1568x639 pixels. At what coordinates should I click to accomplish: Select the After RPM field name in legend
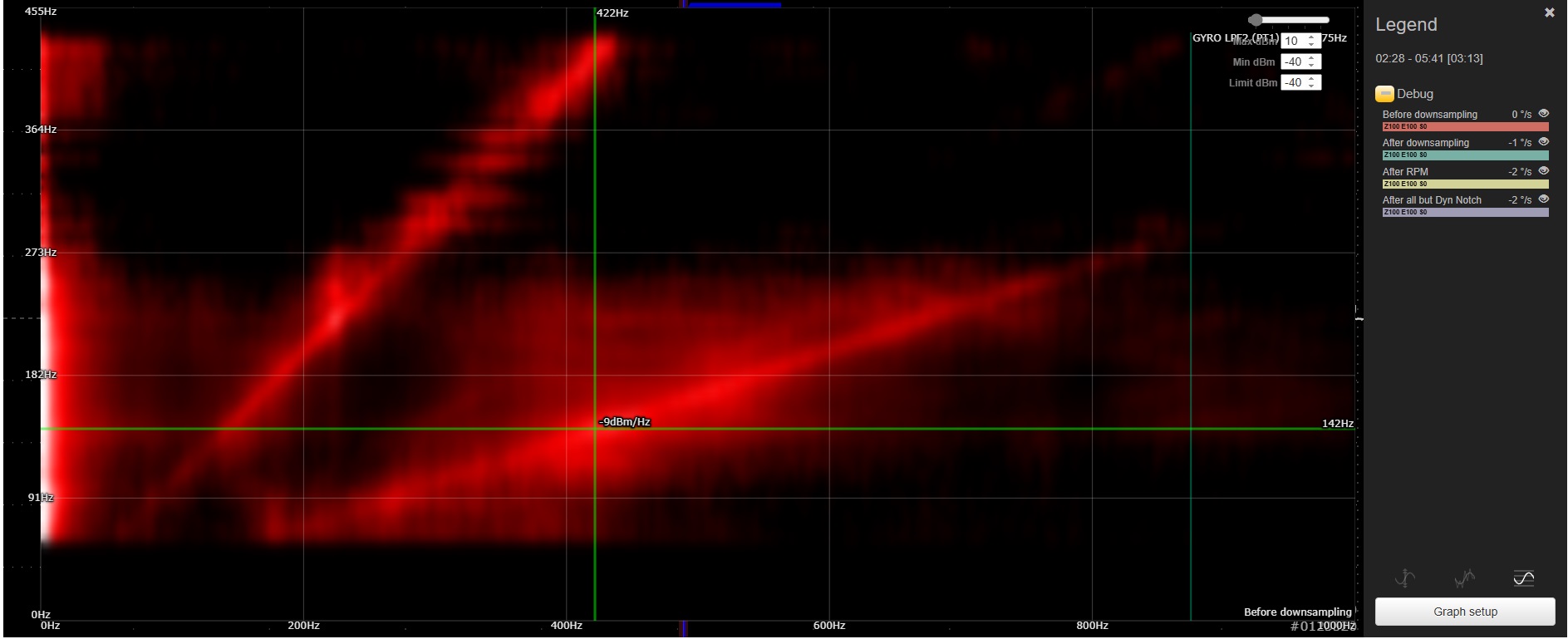pyautogui.click(x=1405, y=172)
